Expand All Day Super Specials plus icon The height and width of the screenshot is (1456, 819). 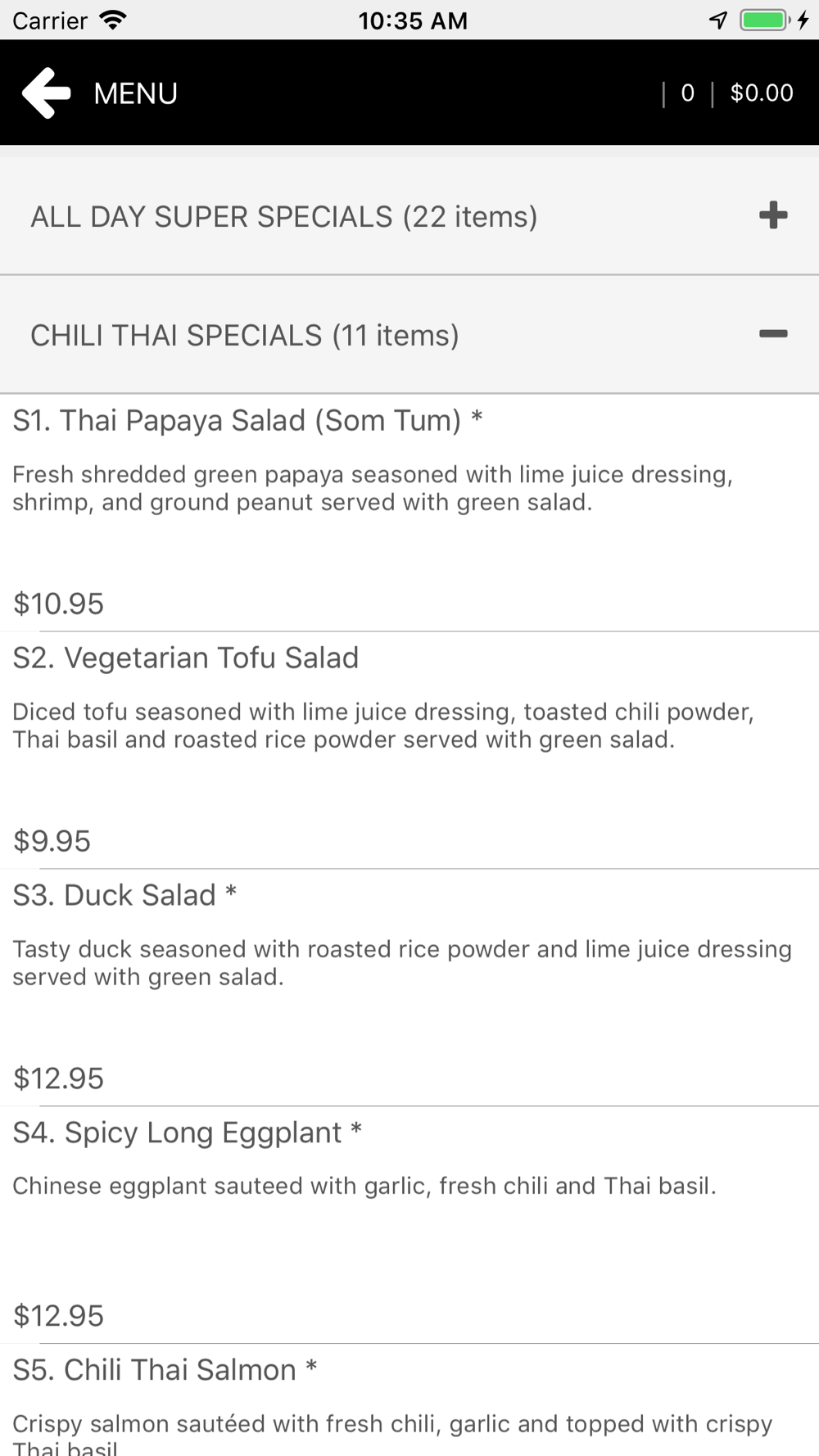tap(772, 216)
